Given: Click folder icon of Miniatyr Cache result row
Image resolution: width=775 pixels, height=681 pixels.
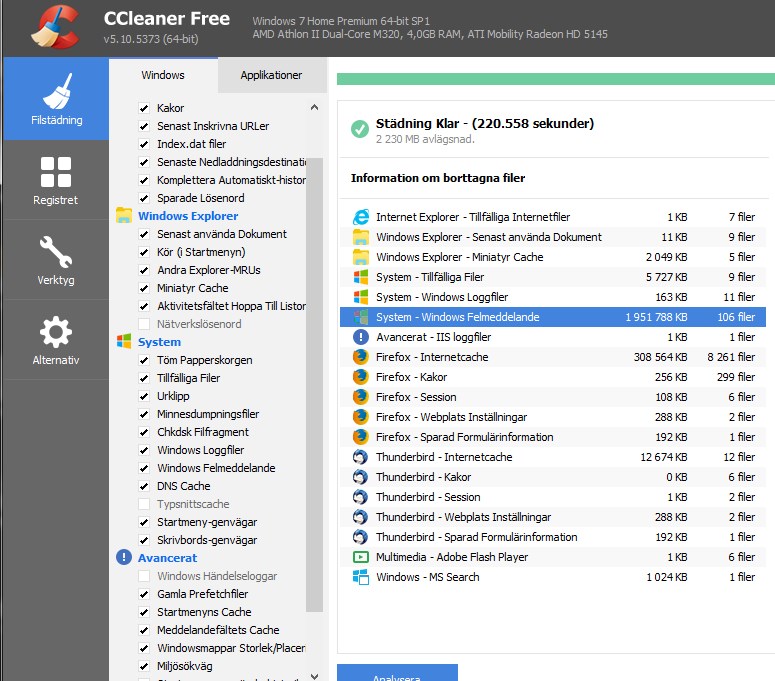Looking at the screenshot, I should tap(361, 257).
